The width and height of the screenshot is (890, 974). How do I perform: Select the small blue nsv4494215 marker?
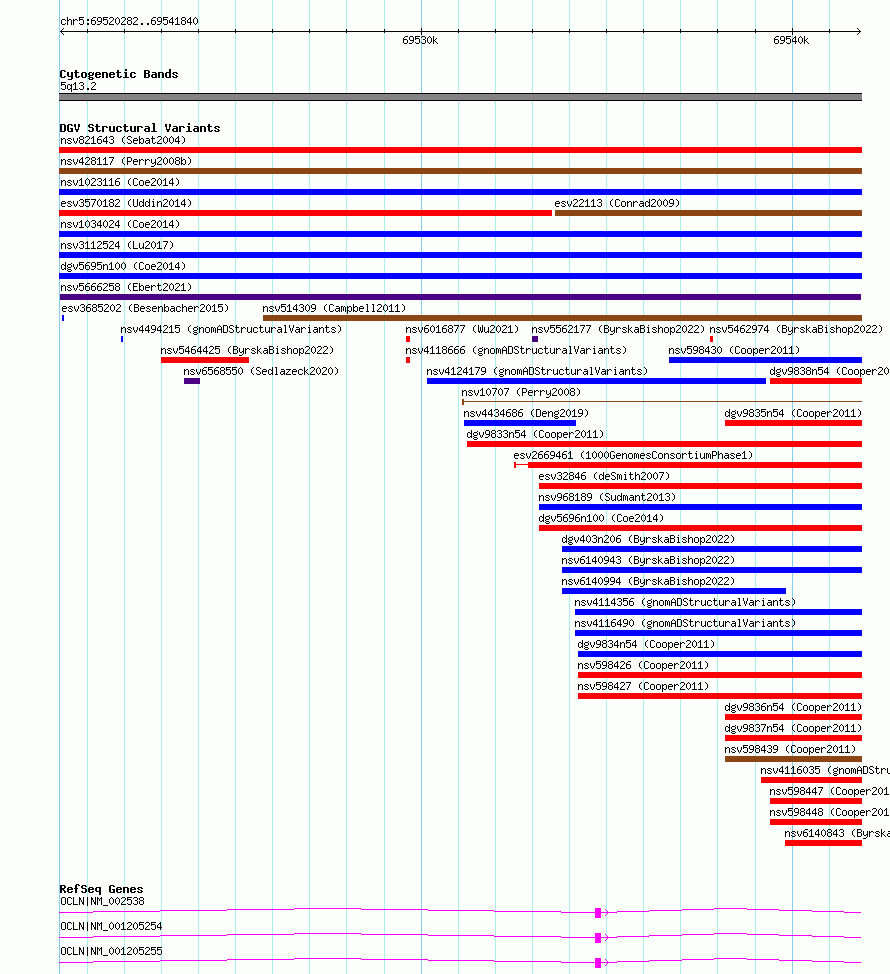point(122,339)
